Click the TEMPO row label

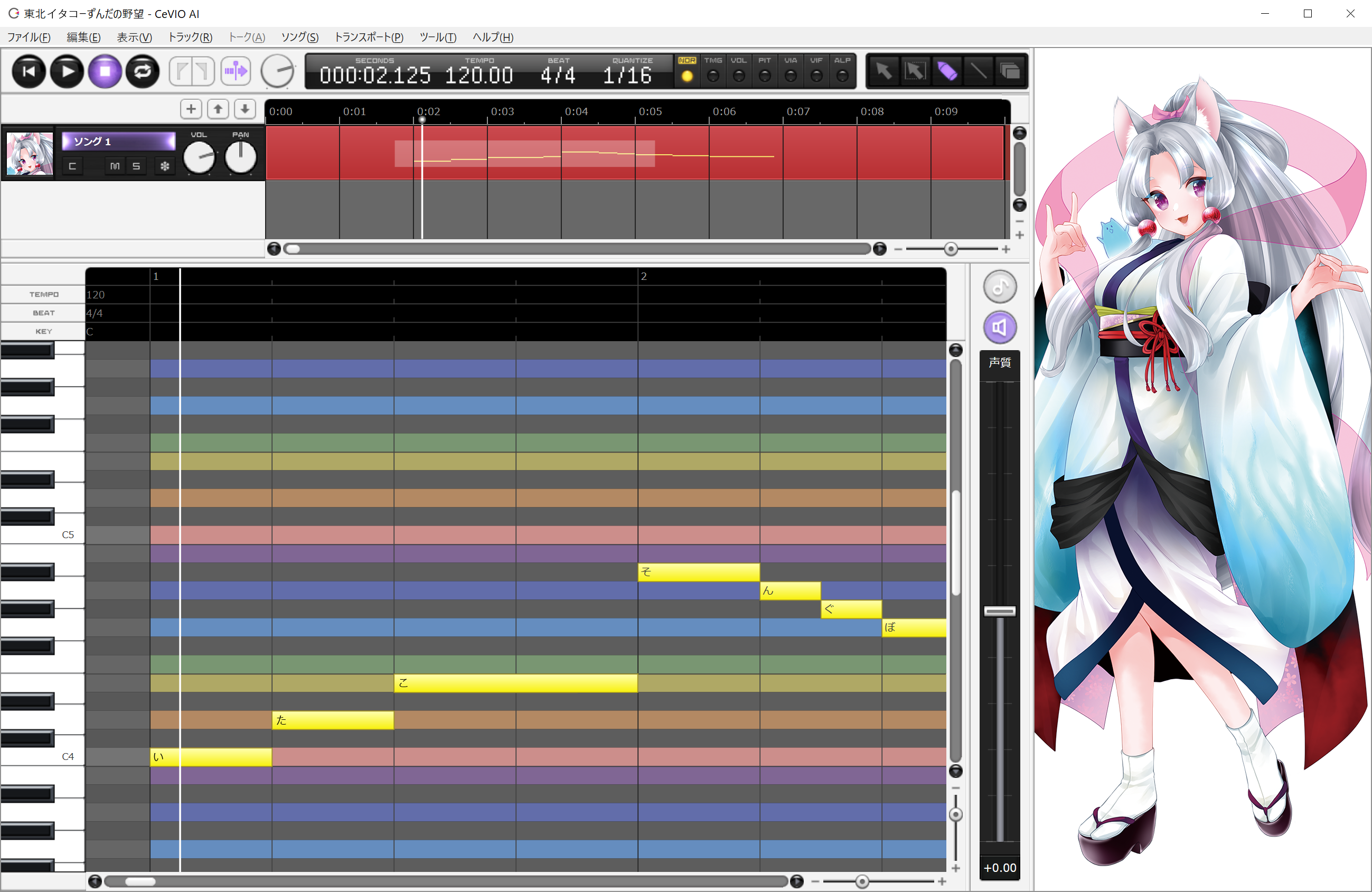click(44, 295)
